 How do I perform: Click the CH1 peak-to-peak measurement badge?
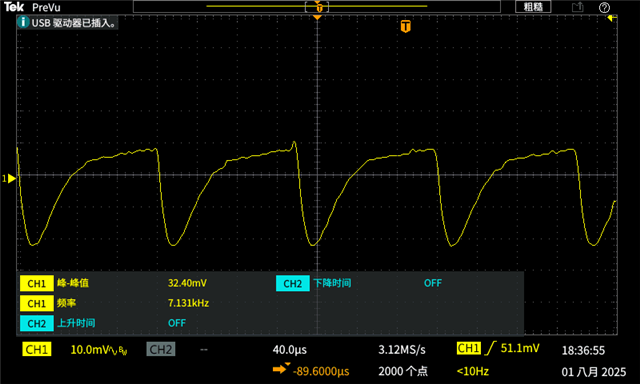tap(36, 283)
